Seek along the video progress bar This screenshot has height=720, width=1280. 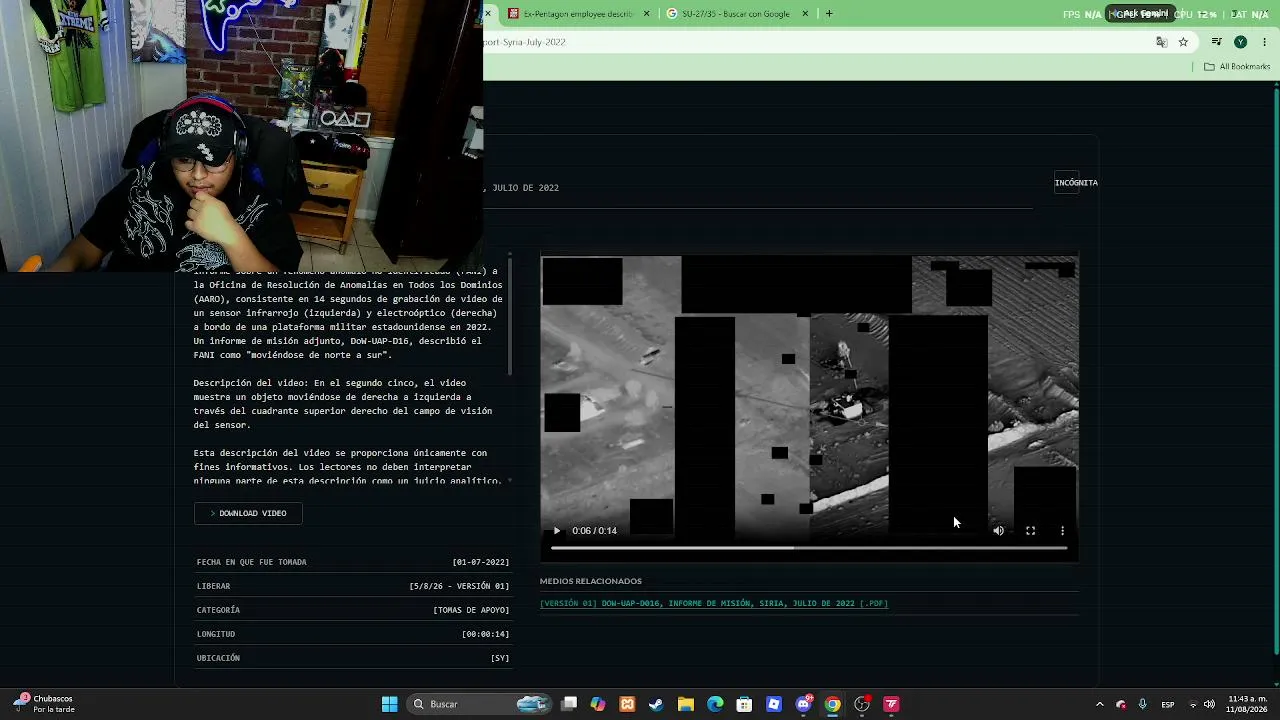(809, 548)
